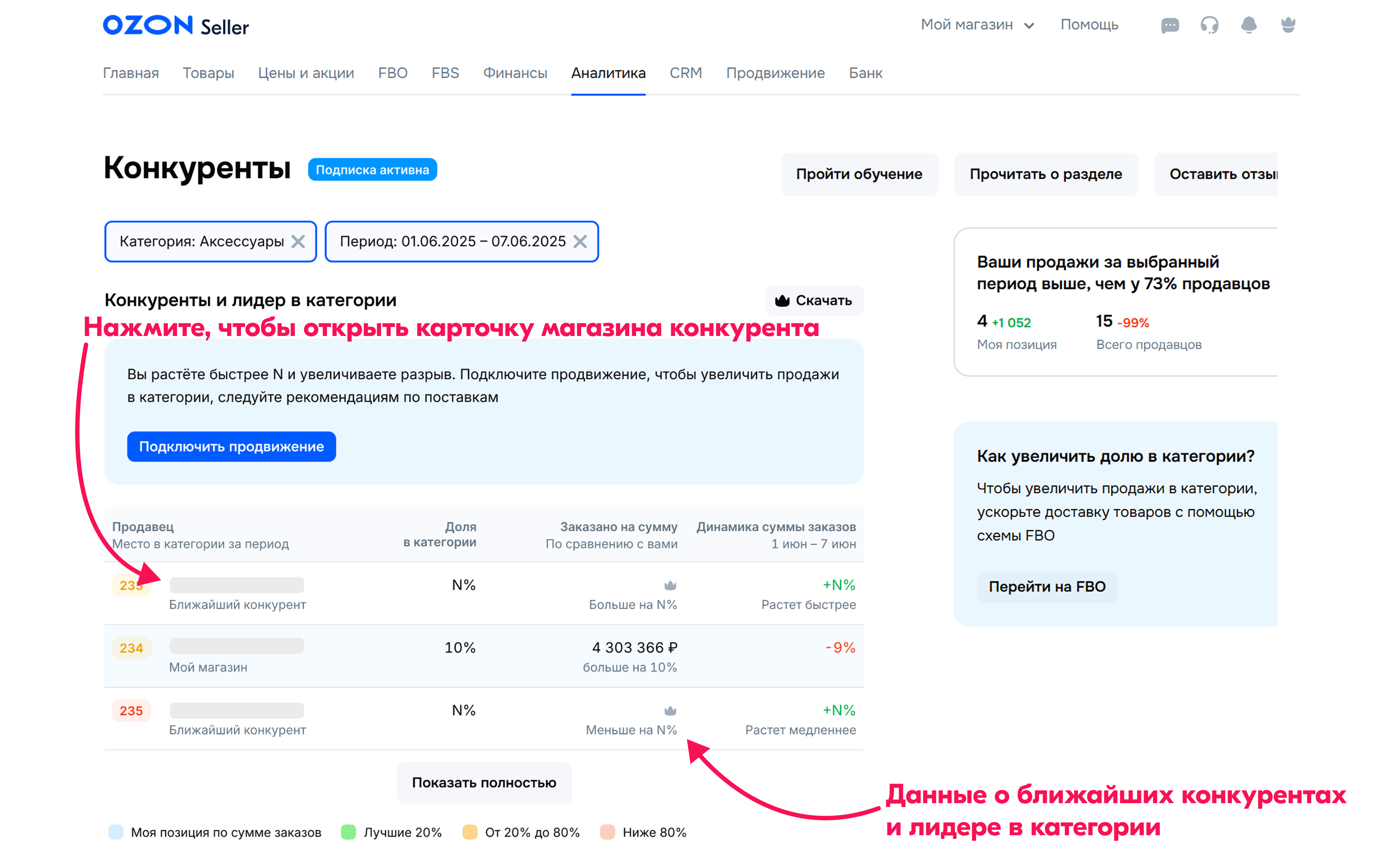This screenshot has width=1400, height=852.
Task: Open the nearest competitor's store name placeholder
Action: click(236, 585)
